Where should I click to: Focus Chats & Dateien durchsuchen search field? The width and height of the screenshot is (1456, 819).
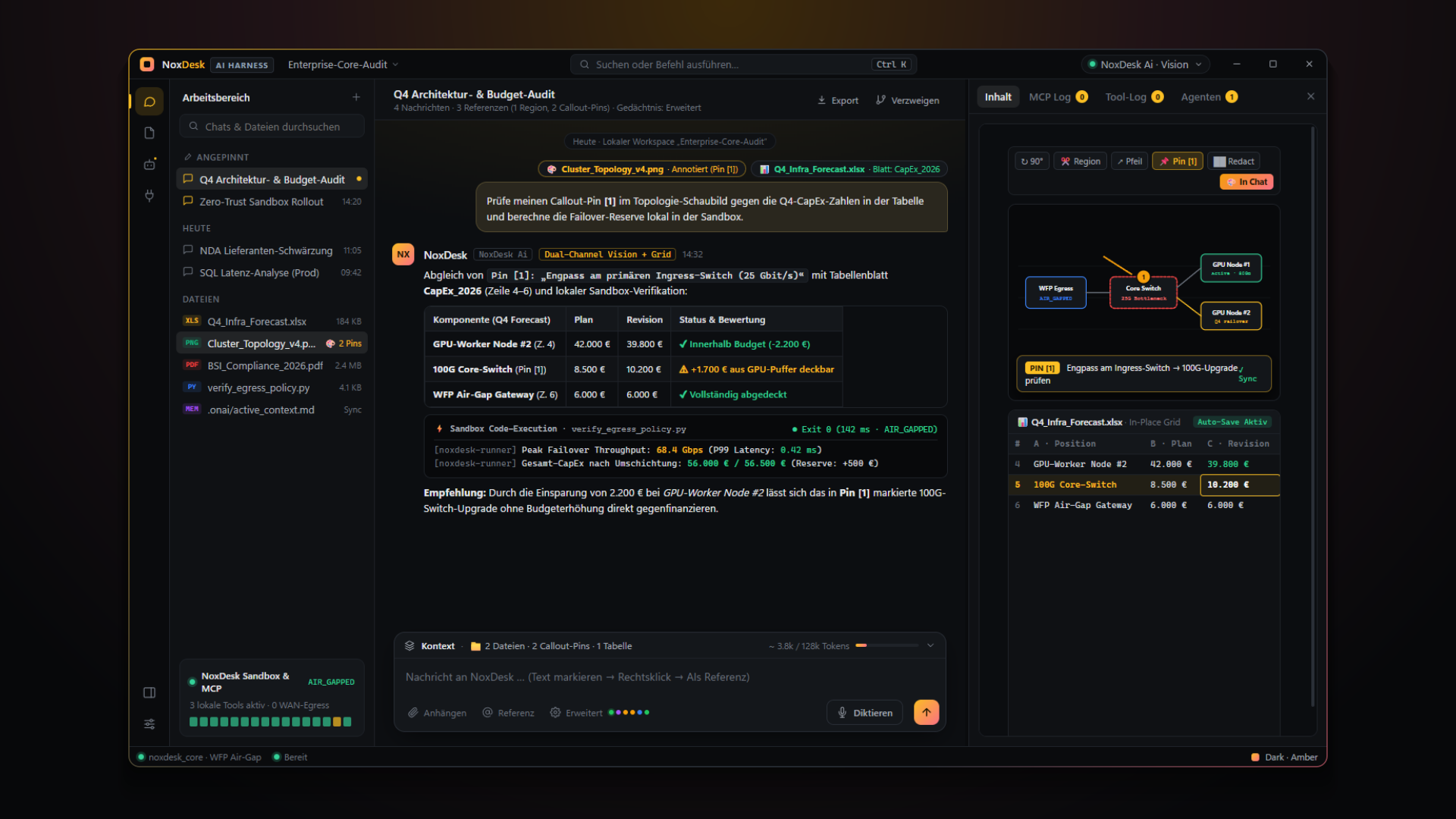click(x=271, y=127)
